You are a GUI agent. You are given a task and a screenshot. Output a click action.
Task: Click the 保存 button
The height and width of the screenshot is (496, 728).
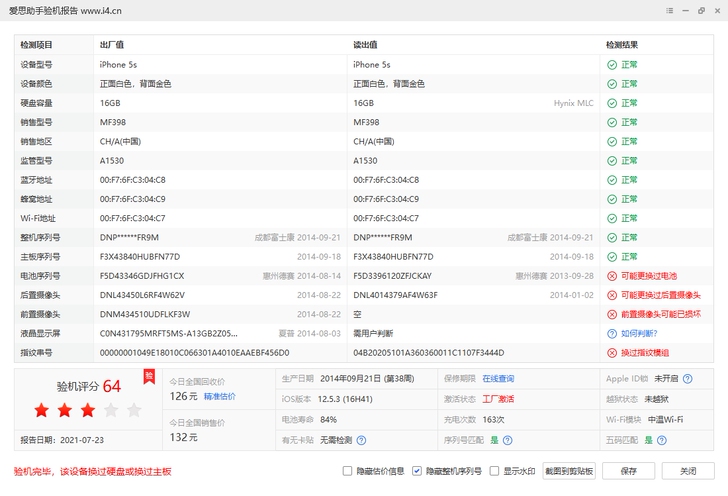[x=629, y=471]
